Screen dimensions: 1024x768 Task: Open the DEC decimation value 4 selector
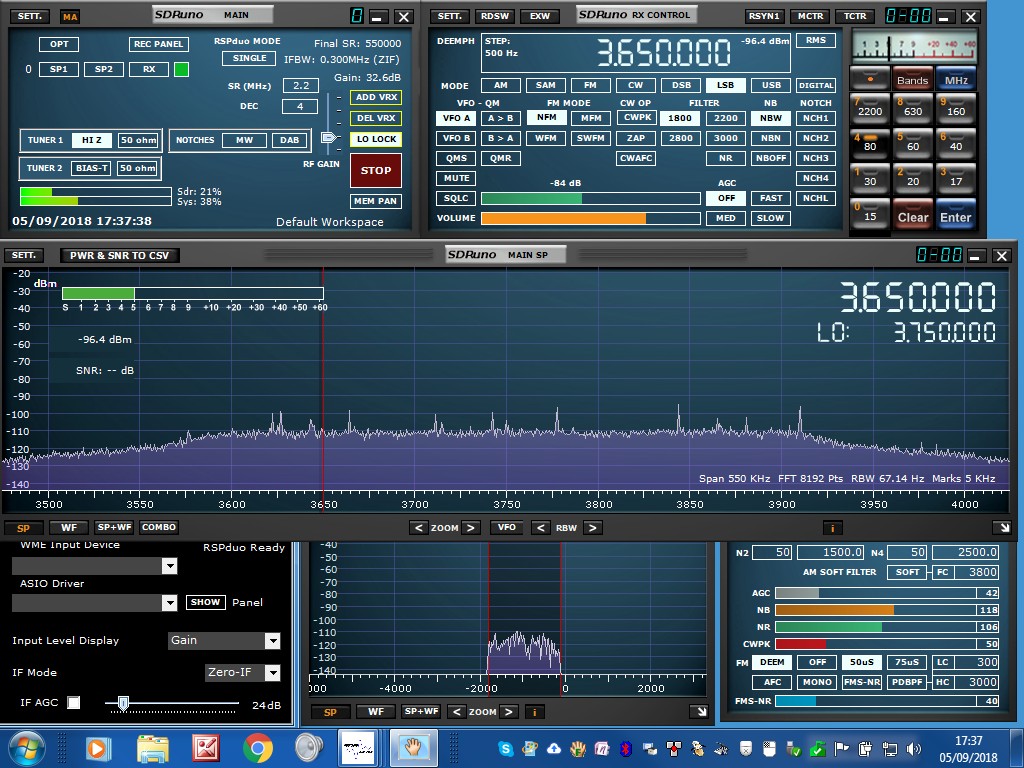tap(300, 106)
